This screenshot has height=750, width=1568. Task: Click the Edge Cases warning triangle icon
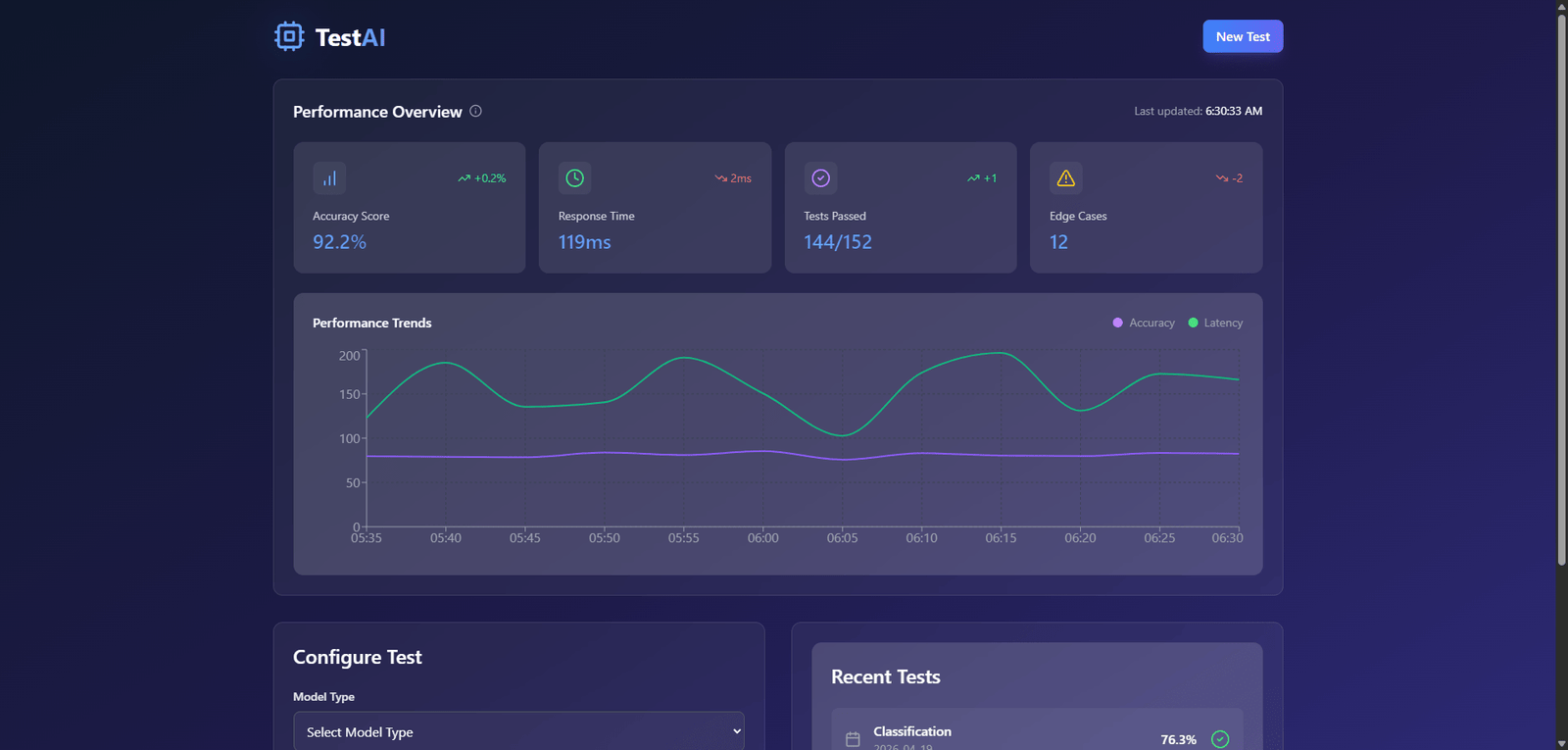pyautogui.click(x=1066, y=178)
